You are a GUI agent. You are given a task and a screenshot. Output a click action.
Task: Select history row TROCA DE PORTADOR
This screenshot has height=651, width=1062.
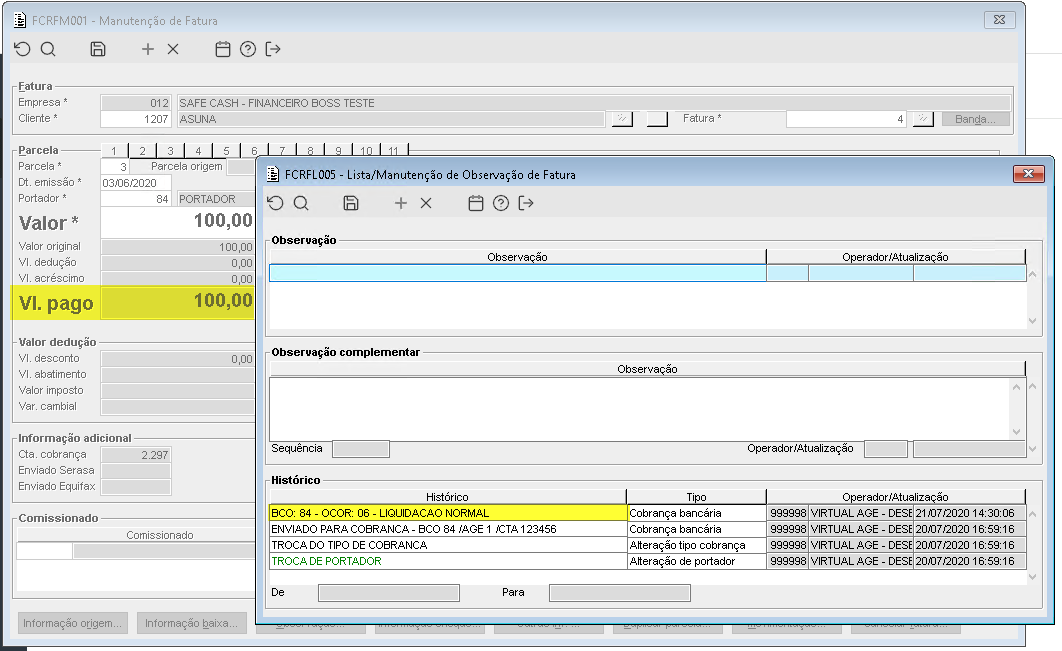coord(448,562)
